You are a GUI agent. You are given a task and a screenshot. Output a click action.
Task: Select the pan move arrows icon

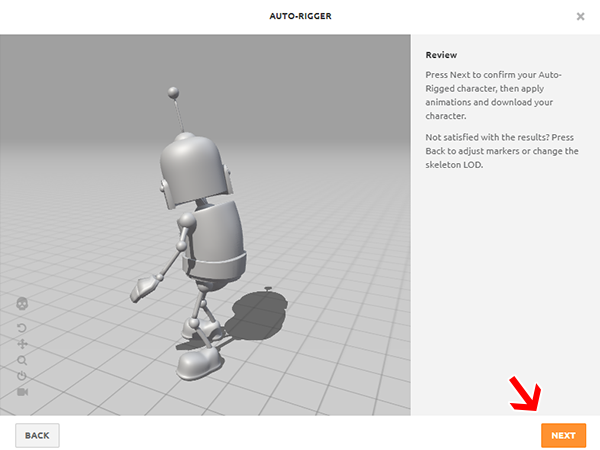coord(22,343)
